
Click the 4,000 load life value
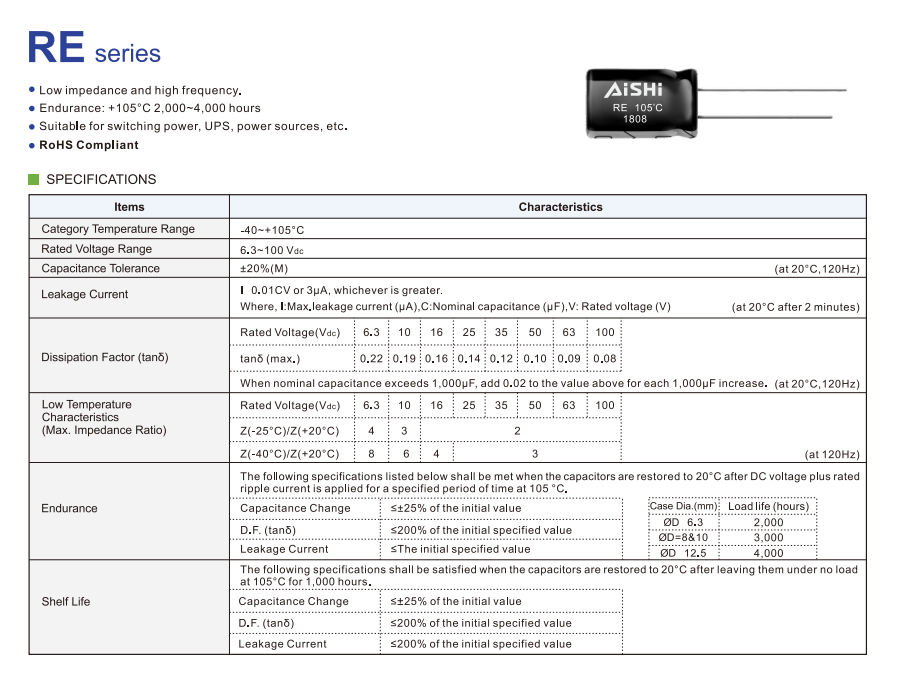768,553
